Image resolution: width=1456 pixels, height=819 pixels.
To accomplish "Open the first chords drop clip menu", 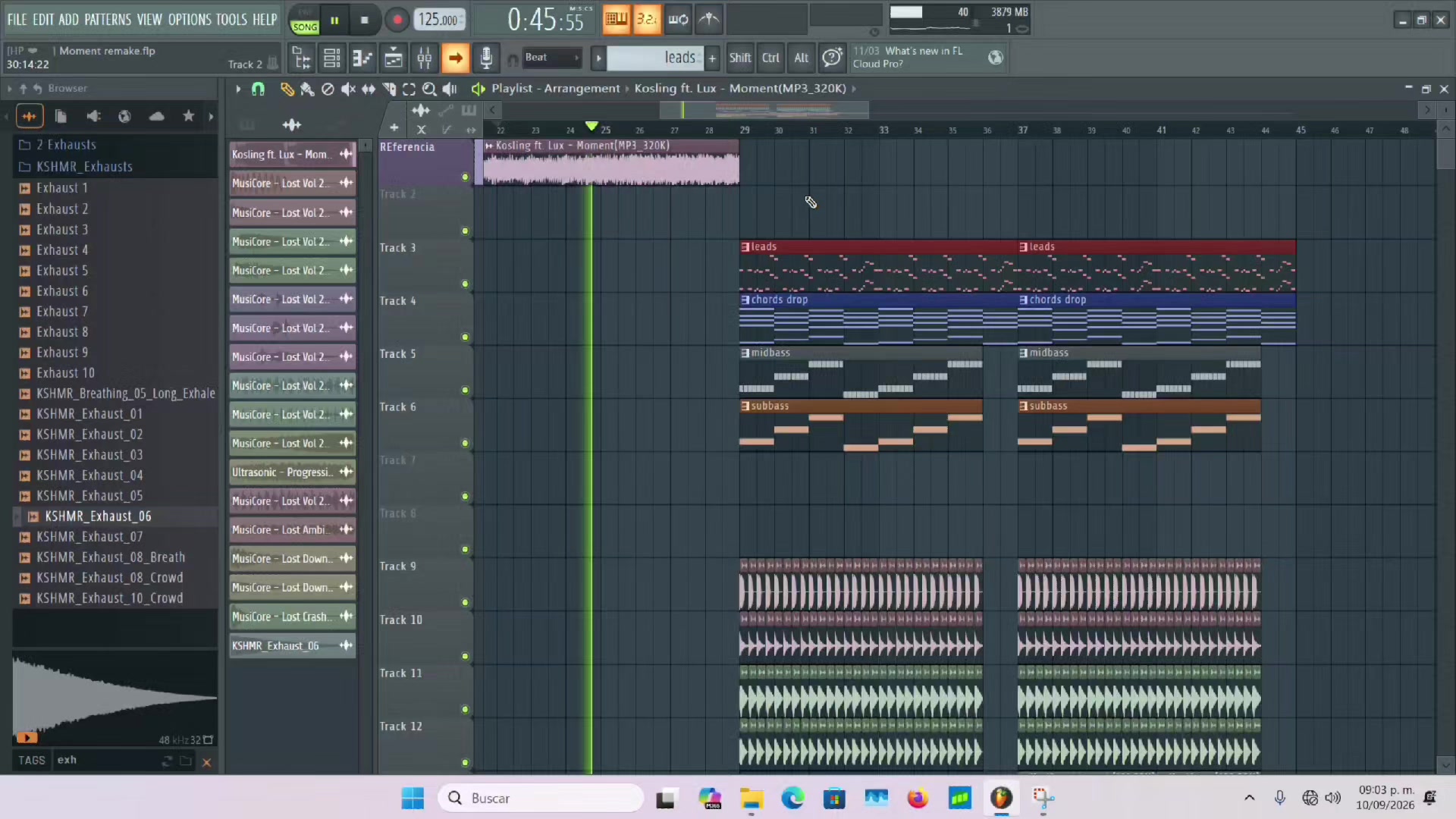I will [745, 300].
